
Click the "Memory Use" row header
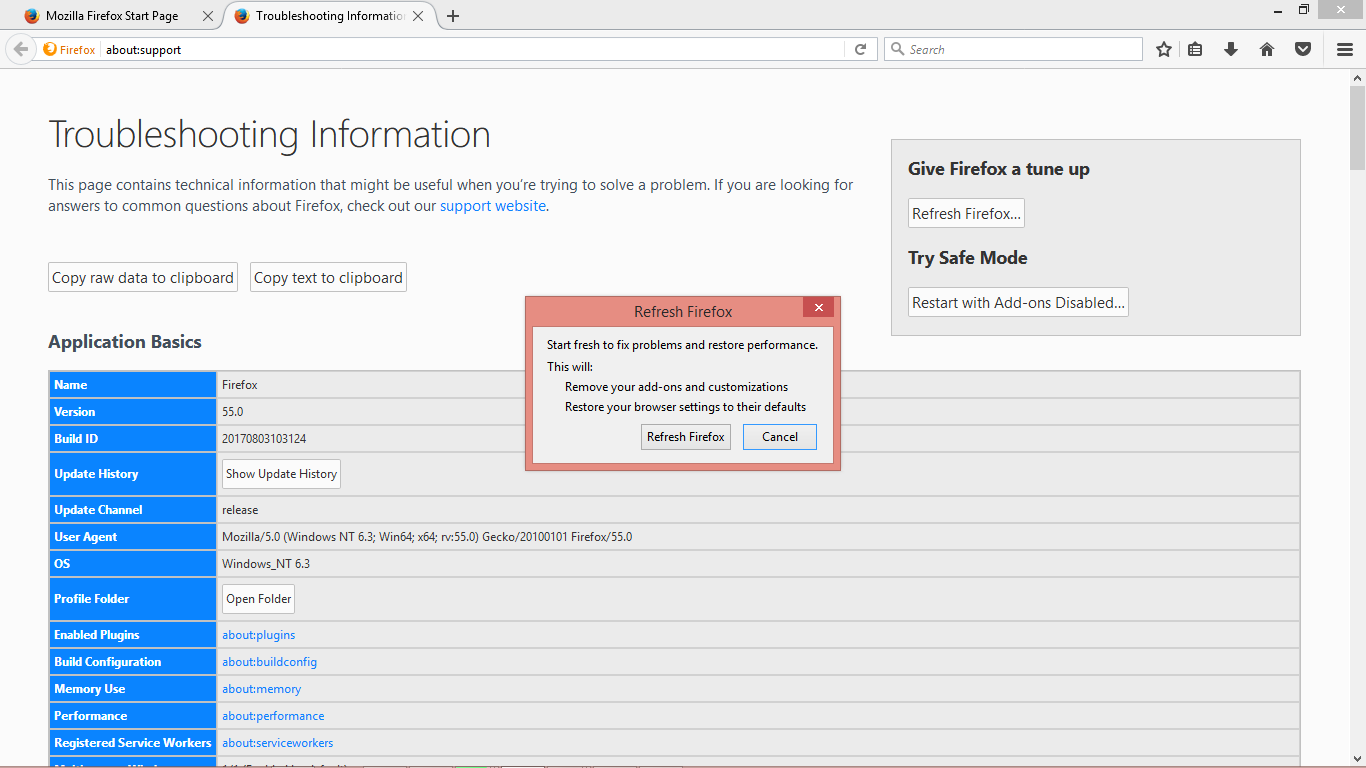click(x=133, y=689)
